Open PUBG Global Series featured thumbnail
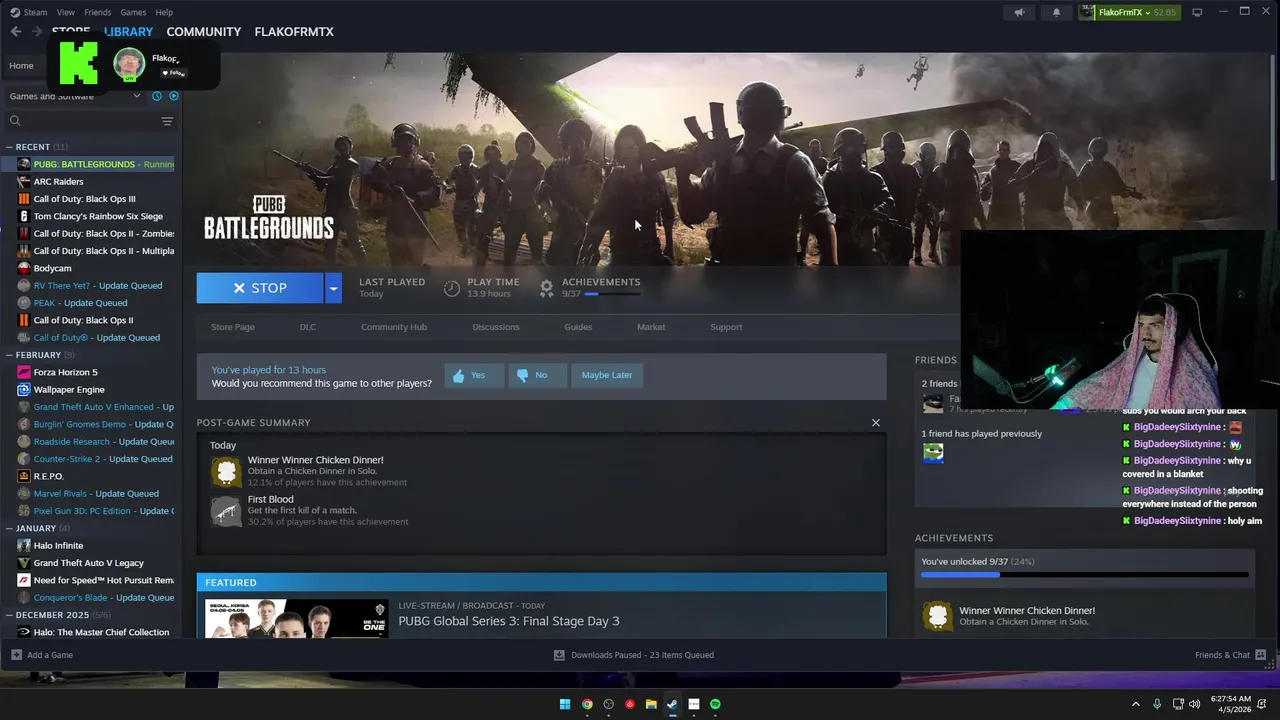1280x720 pixels. (296, 619)
